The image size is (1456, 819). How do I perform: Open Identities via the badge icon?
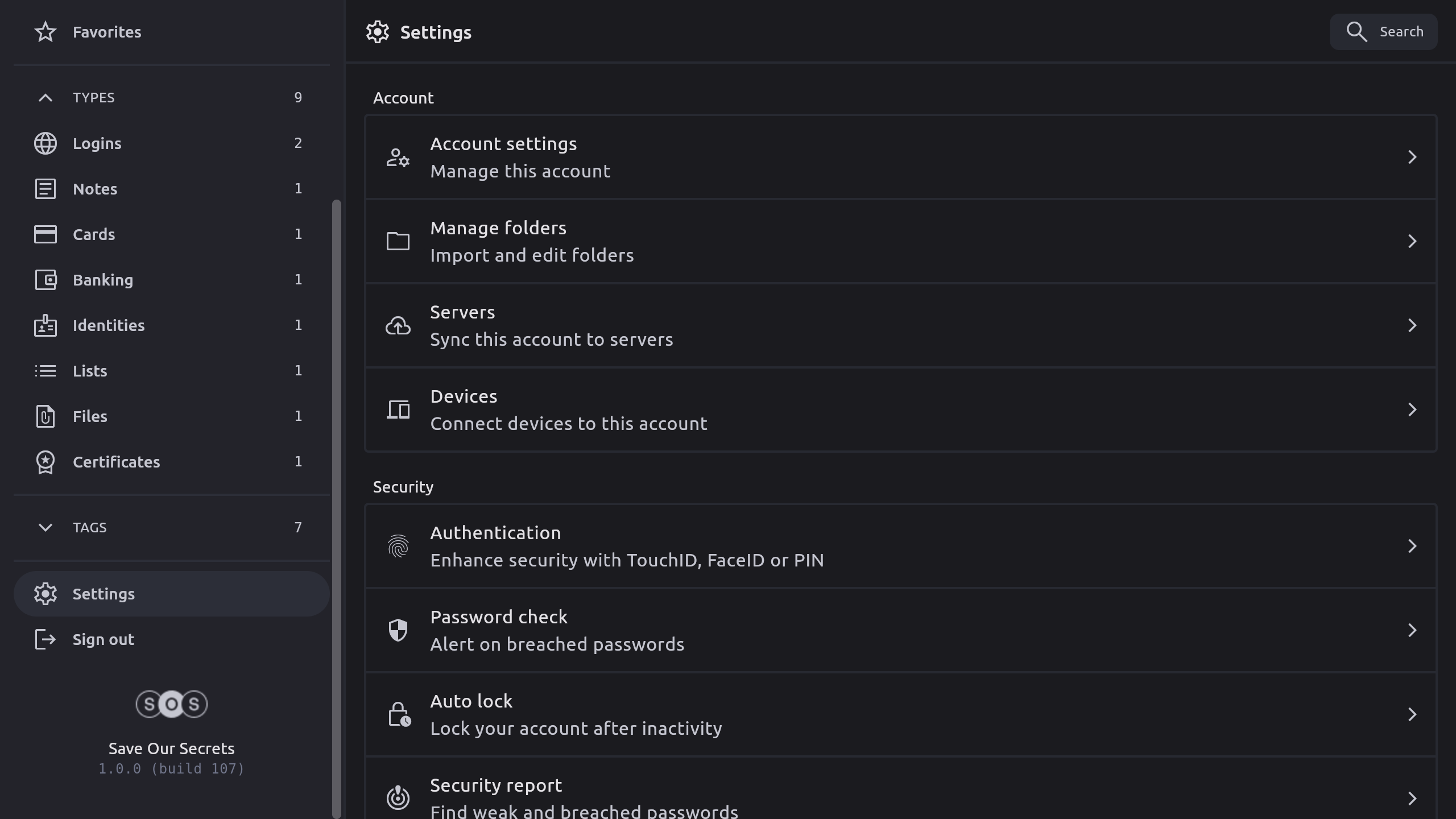click(45, 325)
